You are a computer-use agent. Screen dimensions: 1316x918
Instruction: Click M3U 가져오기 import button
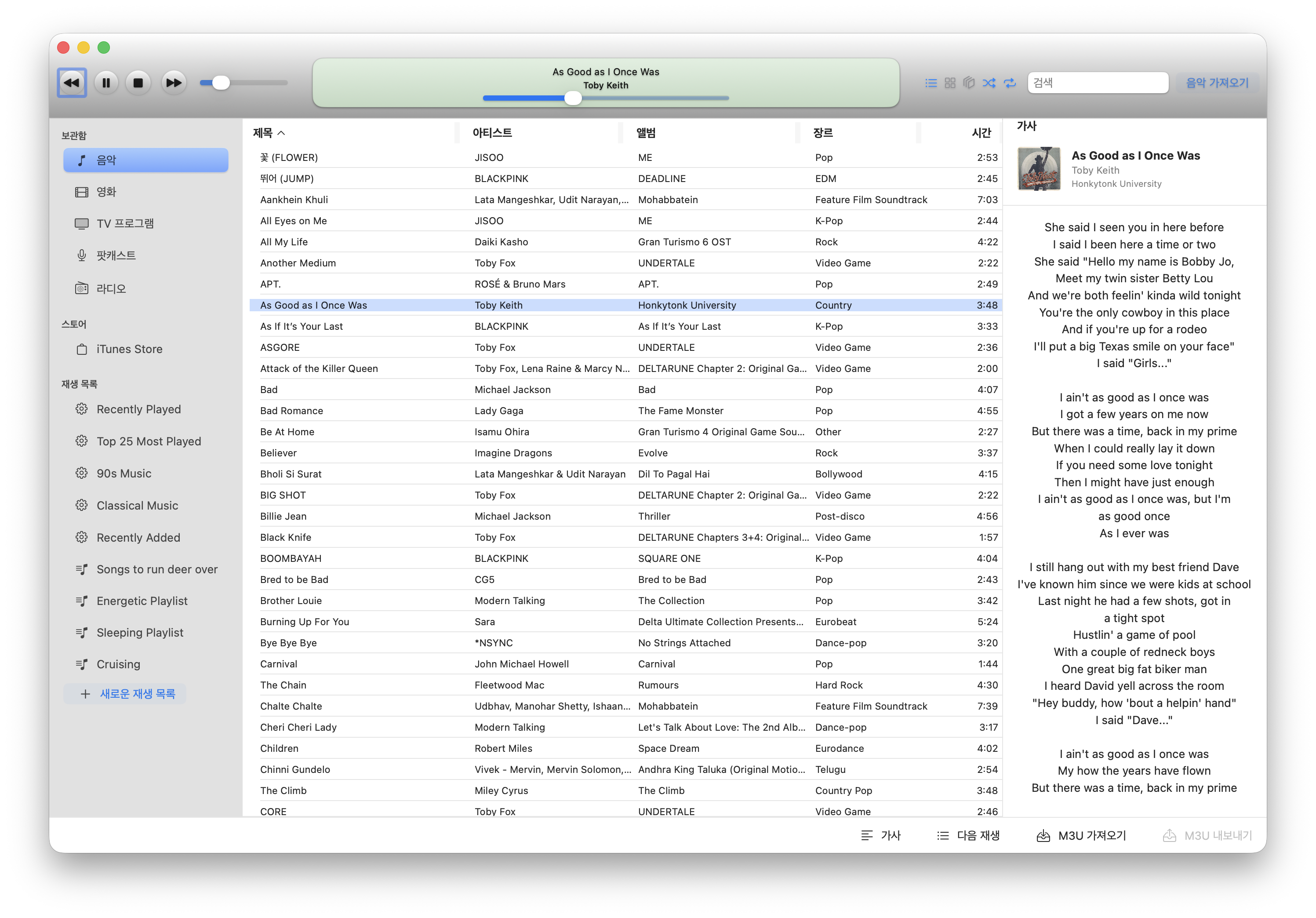point(1082,835)
